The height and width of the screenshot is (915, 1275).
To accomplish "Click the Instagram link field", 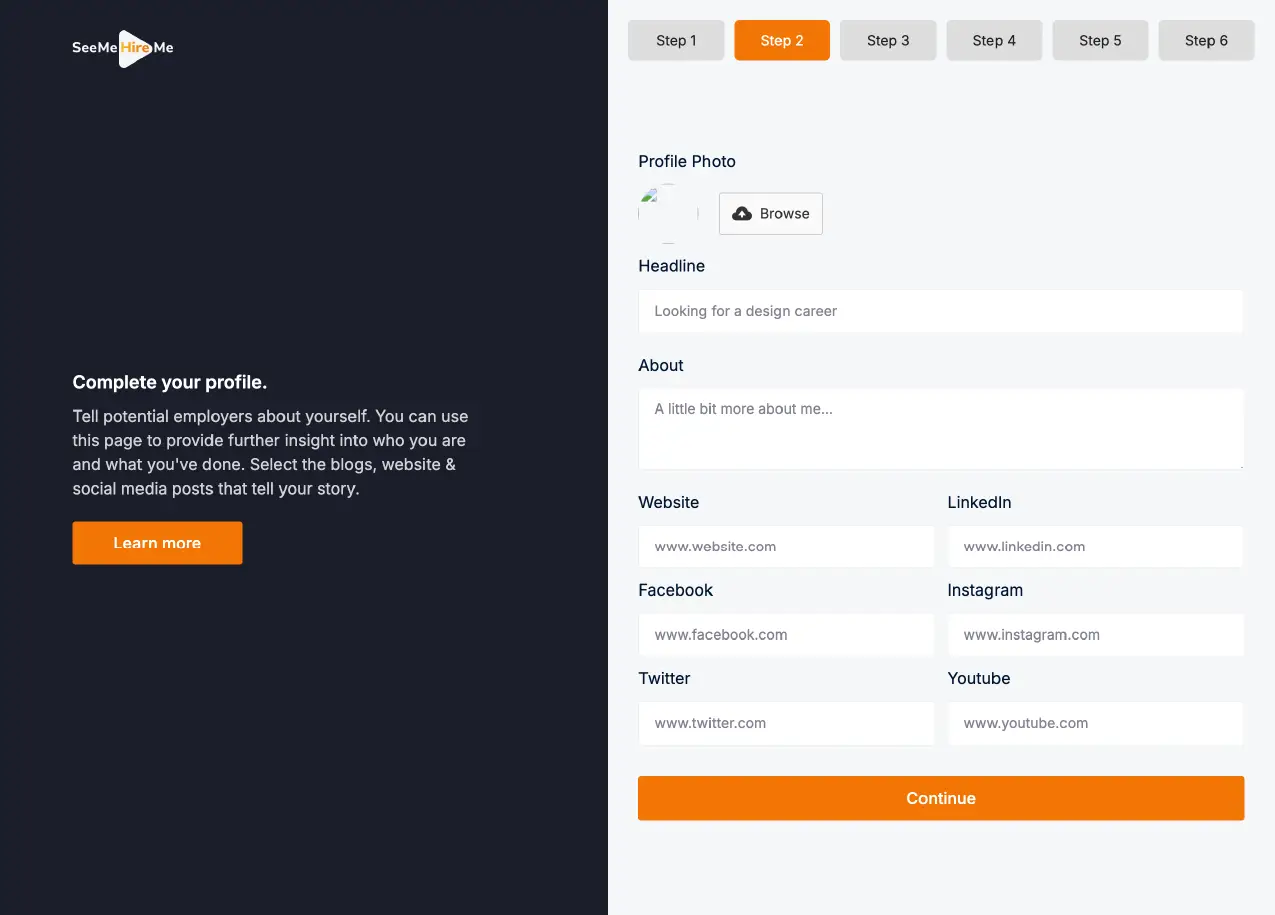I will click(1095, 634).
